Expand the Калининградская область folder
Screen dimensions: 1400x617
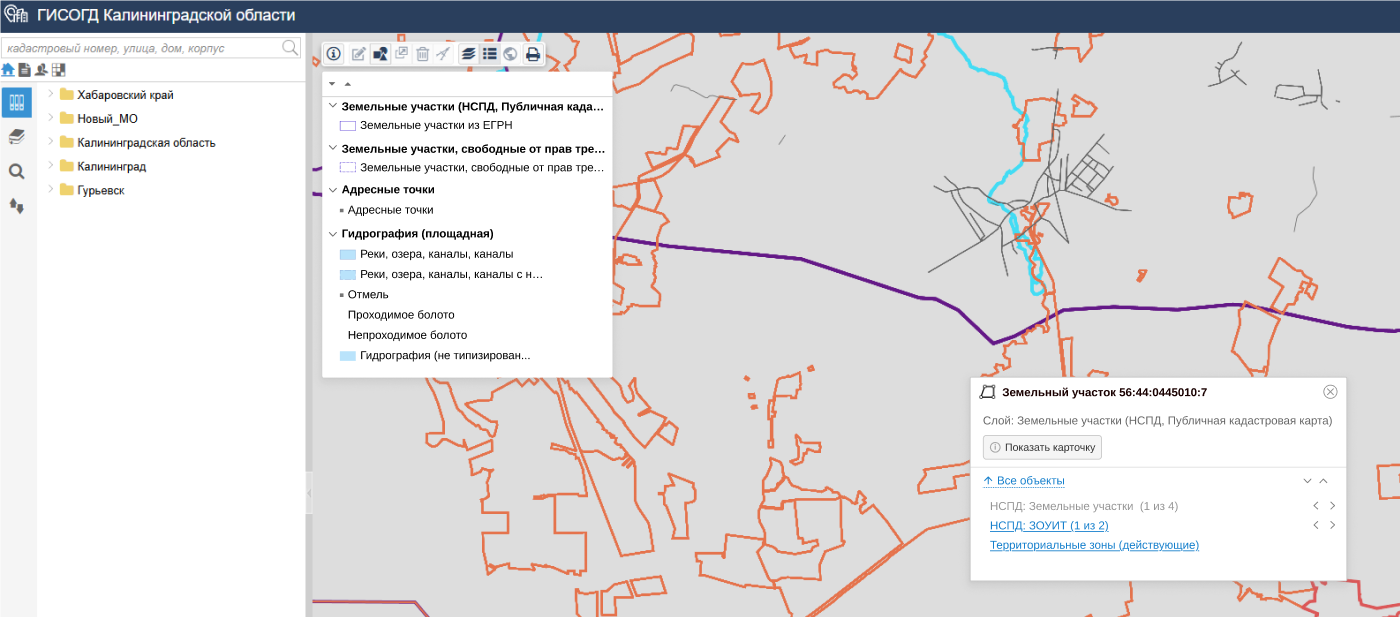point(50,142)
